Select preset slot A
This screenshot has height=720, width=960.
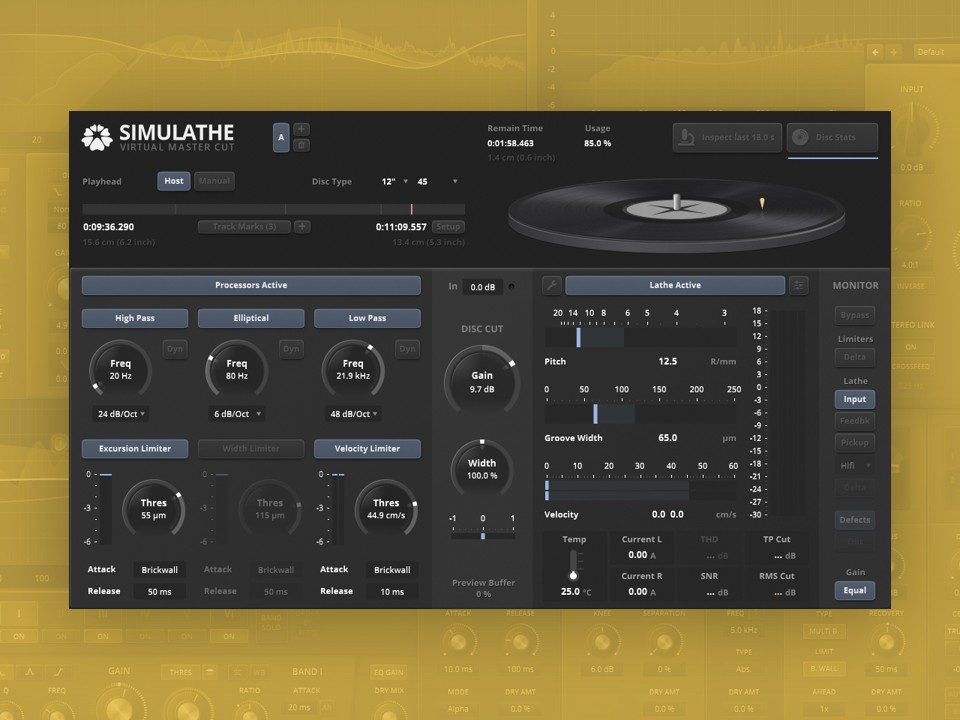point(281,137)
